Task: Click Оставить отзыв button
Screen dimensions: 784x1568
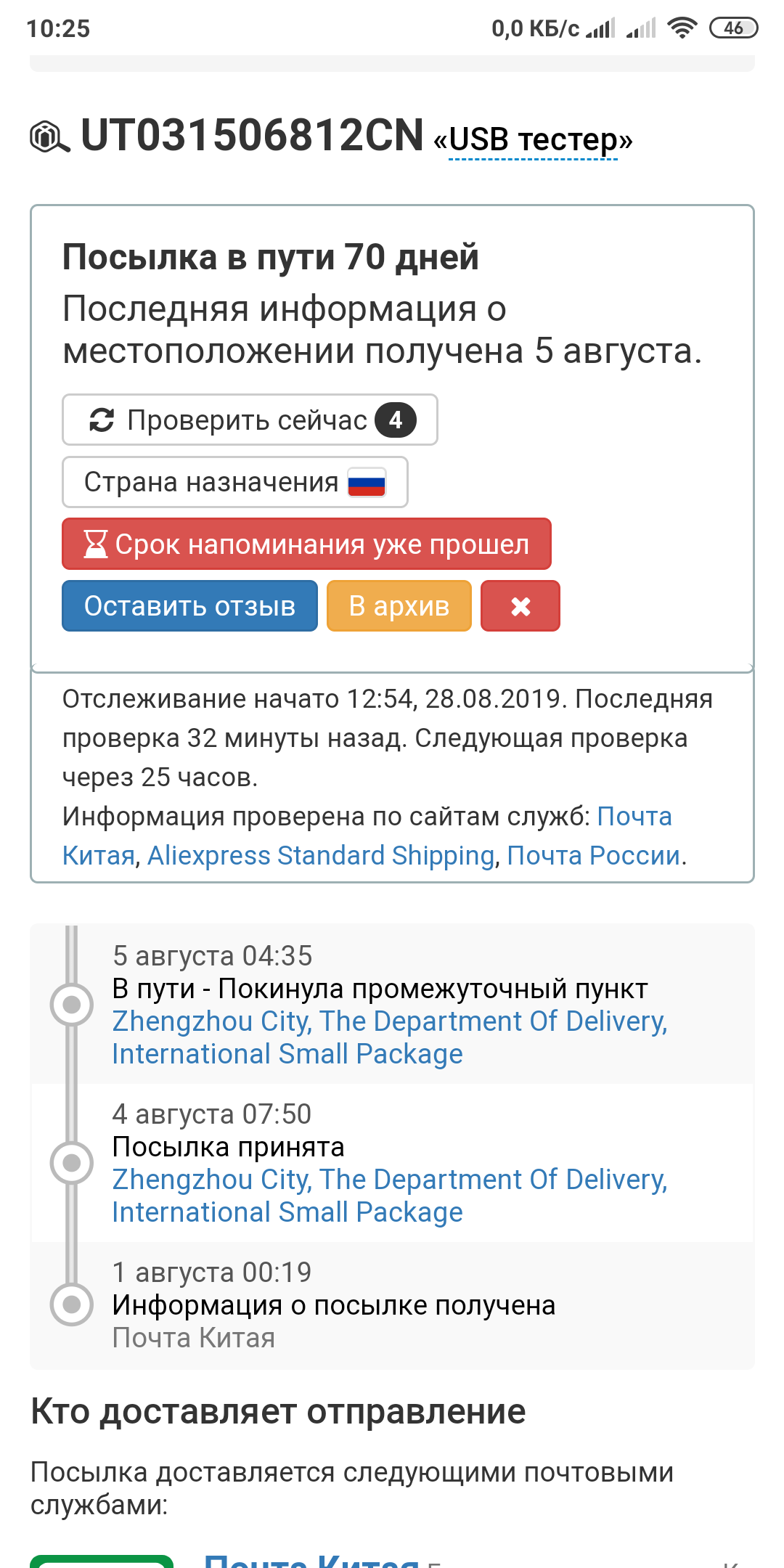Action: point(190,606)
